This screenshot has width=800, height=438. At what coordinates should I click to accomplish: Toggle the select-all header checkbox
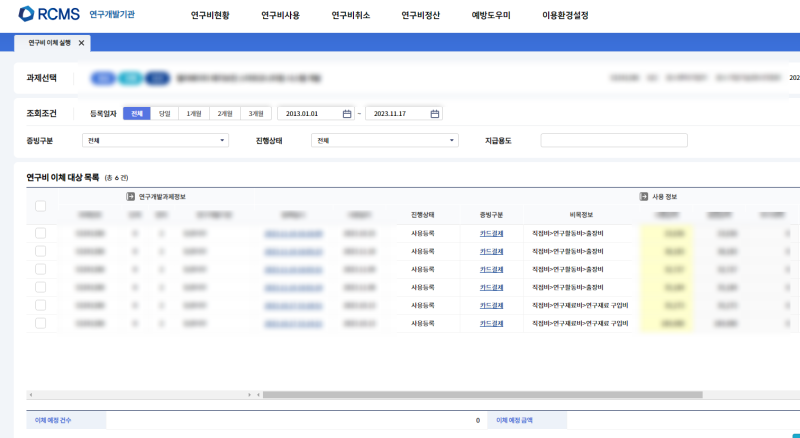coord(40,206)
